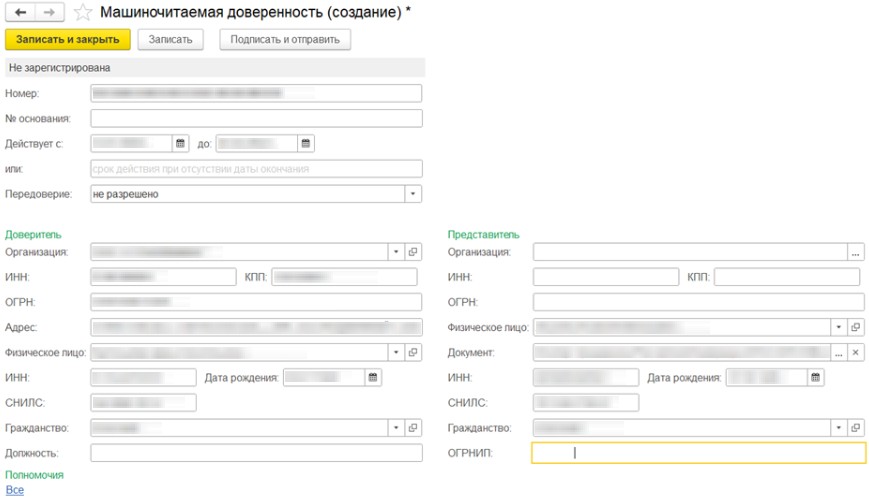Click ellipsis button in Представитель Организация

[x=856, y=252]
